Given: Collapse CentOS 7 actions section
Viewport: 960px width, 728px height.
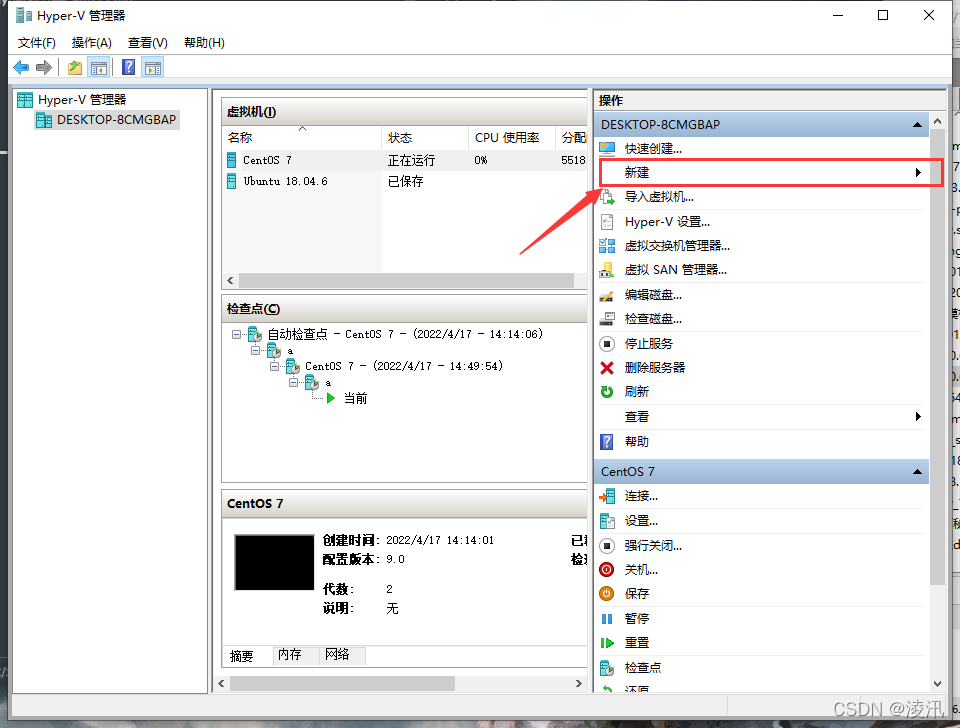Looking at the screenshot, I should click(x=917, y=471).
